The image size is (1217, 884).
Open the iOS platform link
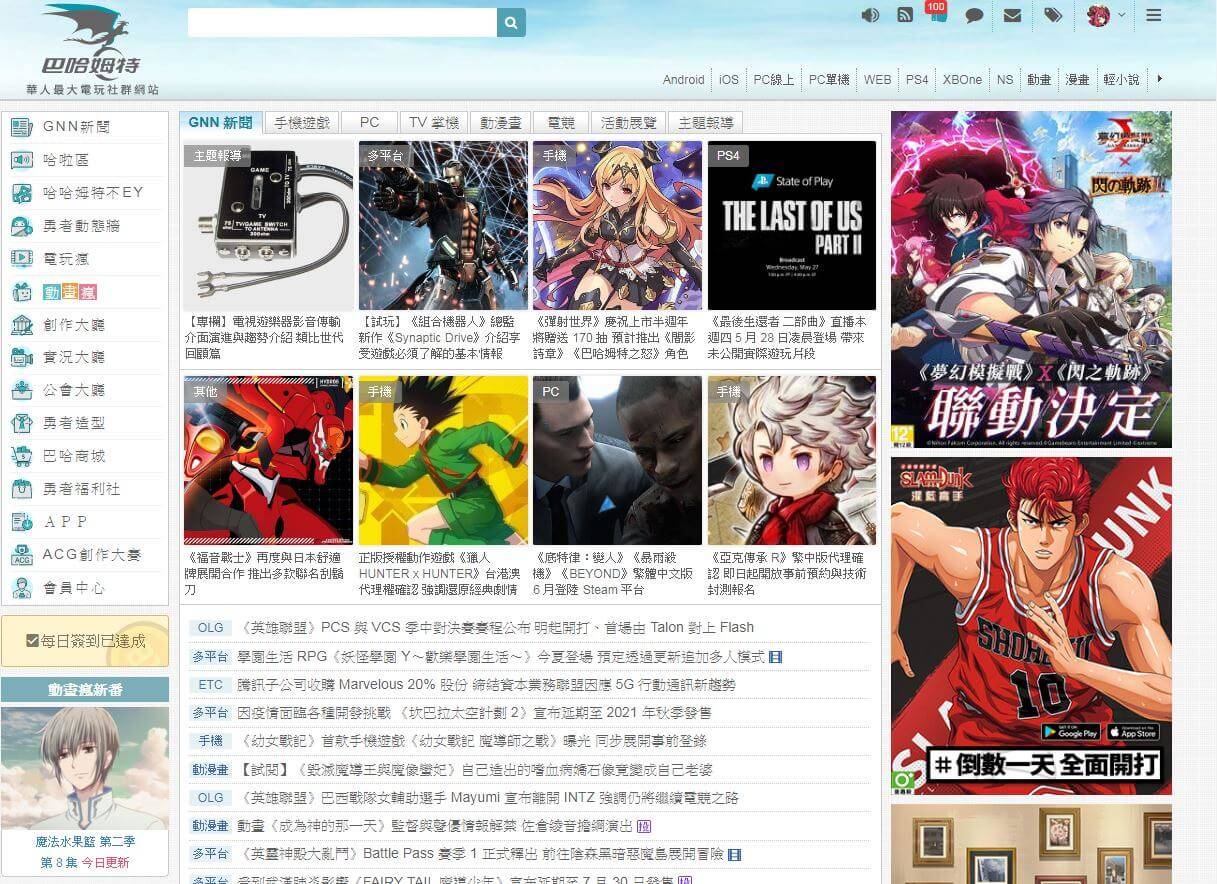729,79
